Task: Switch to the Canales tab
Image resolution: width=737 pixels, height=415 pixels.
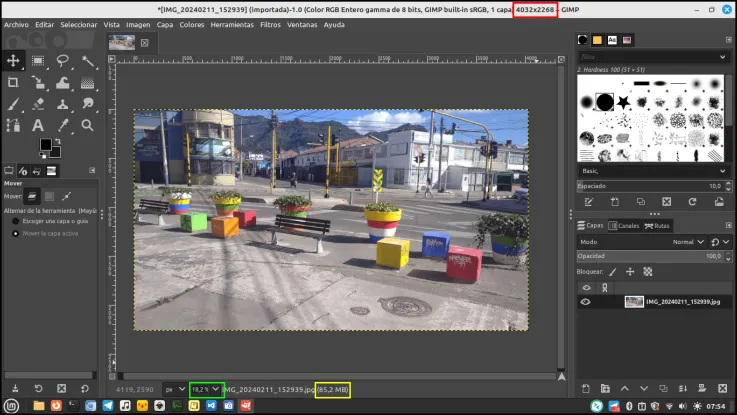Action: pyautogui.click(x=624, y=226)
